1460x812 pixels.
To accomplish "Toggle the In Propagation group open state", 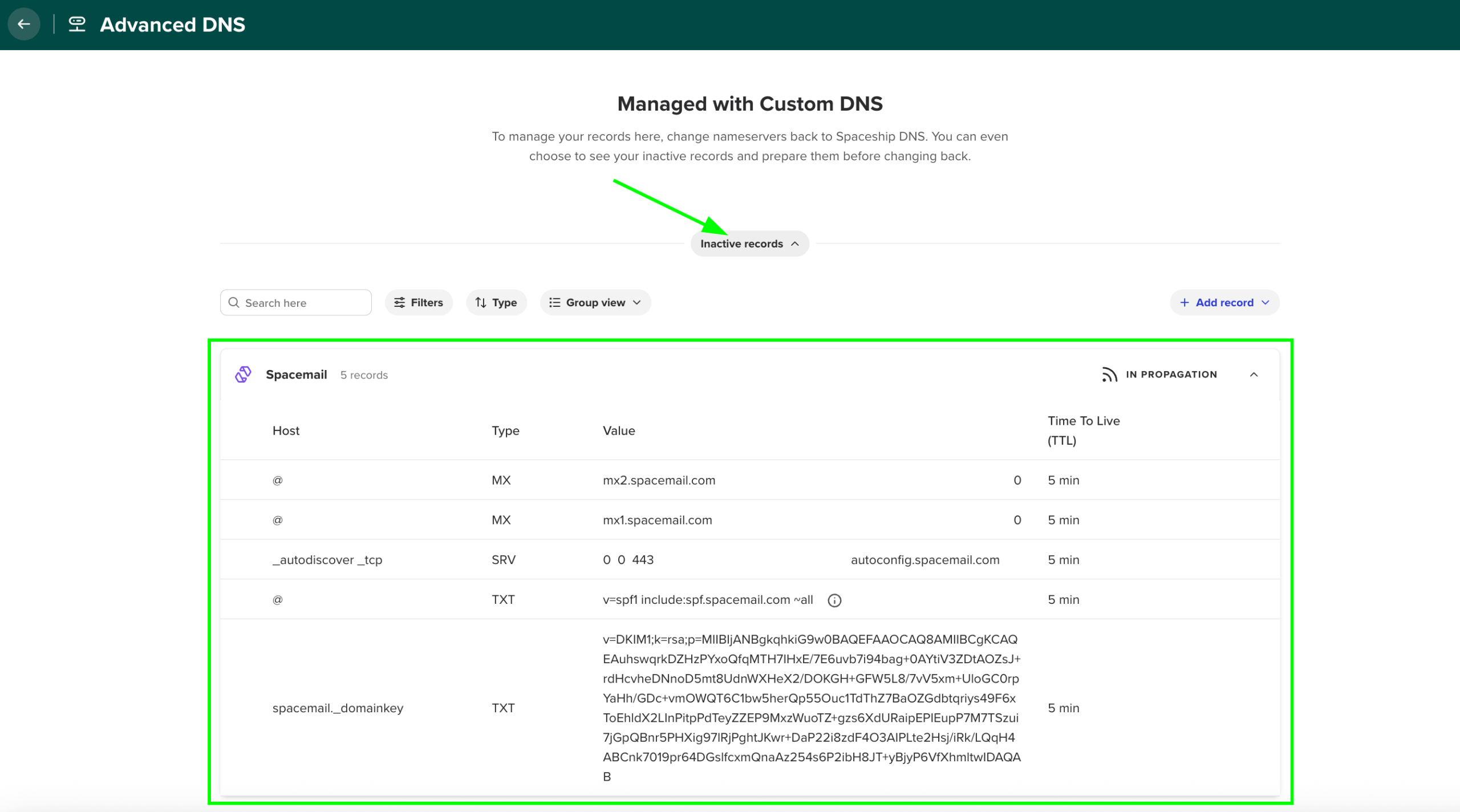I will pos(1254,375).
